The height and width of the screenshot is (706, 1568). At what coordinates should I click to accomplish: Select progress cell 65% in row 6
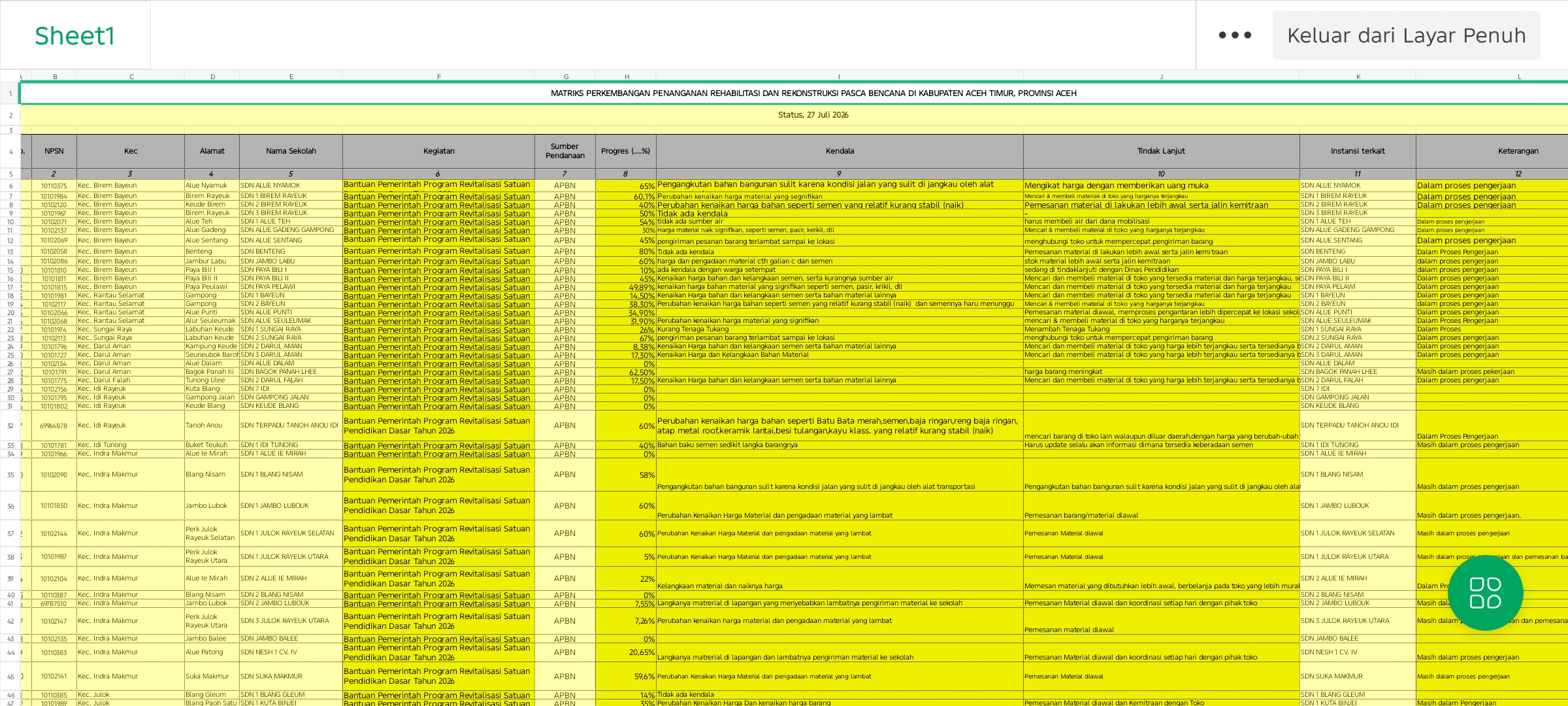[x=626, y=186]
